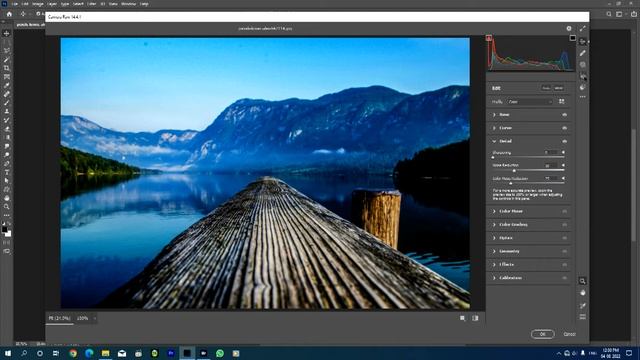Viewport: 640px width, 360px height.
Task: Select the Horizontal Type tool
Action: point(7,172)
